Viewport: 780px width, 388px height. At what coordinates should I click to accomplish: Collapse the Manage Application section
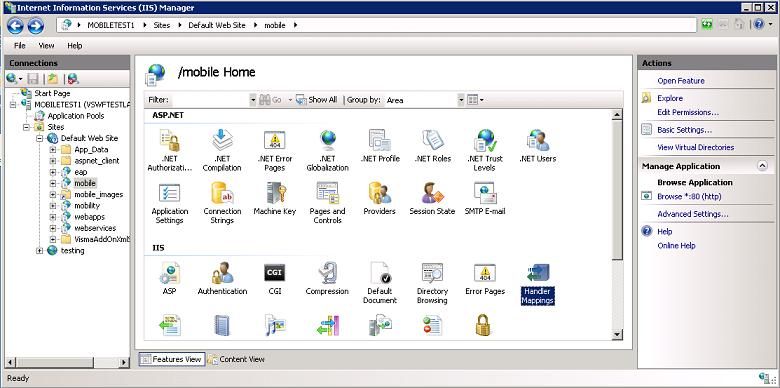coord(762,166)
